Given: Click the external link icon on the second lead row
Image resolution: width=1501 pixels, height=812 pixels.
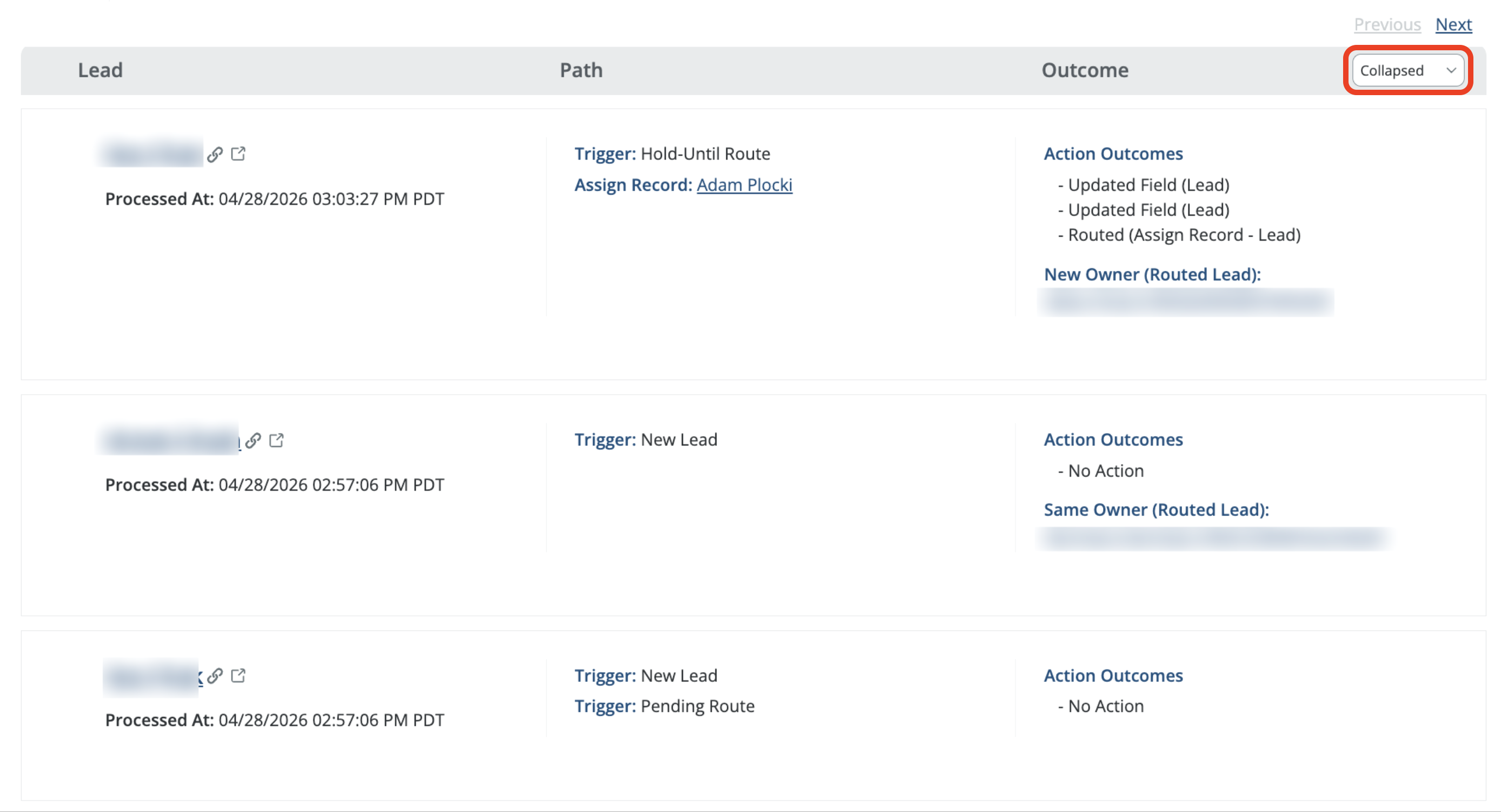Looking at the screenshot, I should coord(276,441).
